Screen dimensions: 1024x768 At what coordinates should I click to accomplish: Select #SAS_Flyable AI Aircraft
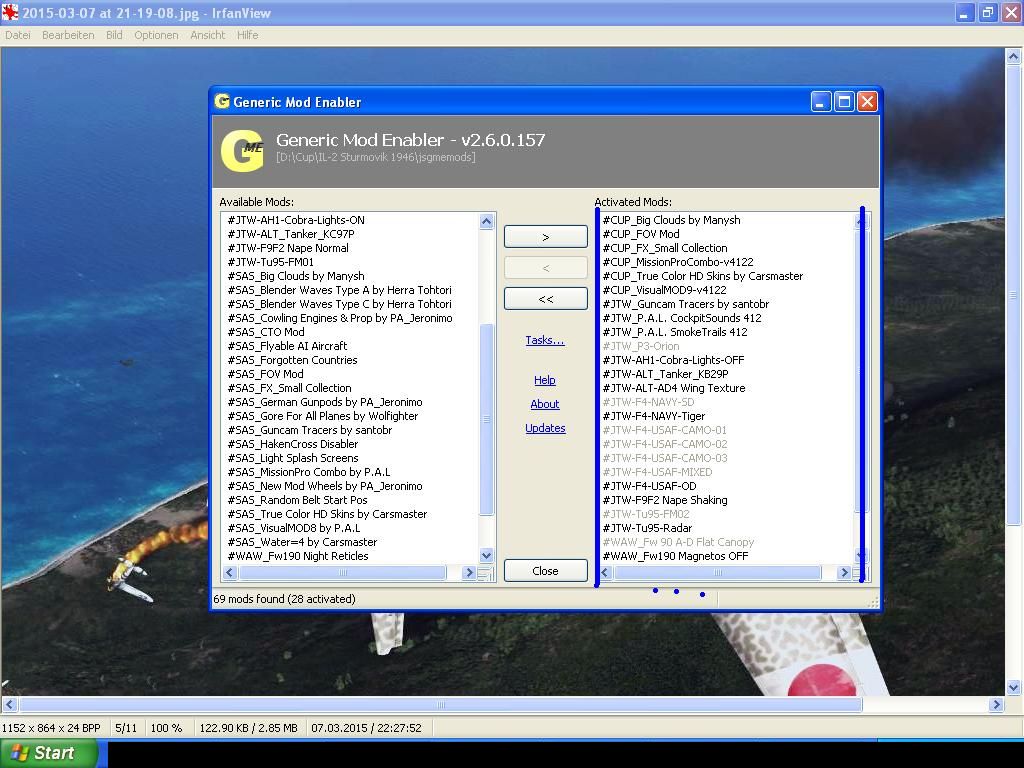pos(287,346)
